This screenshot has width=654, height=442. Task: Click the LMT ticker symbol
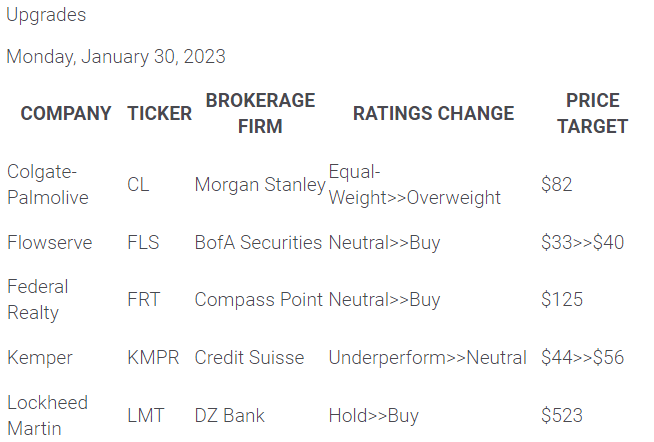click(x=144, y=415)
